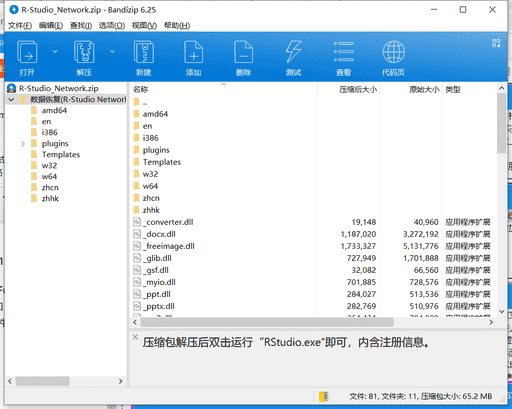Click tree panel horizontal scrollbar left arrow

point(10,381)
